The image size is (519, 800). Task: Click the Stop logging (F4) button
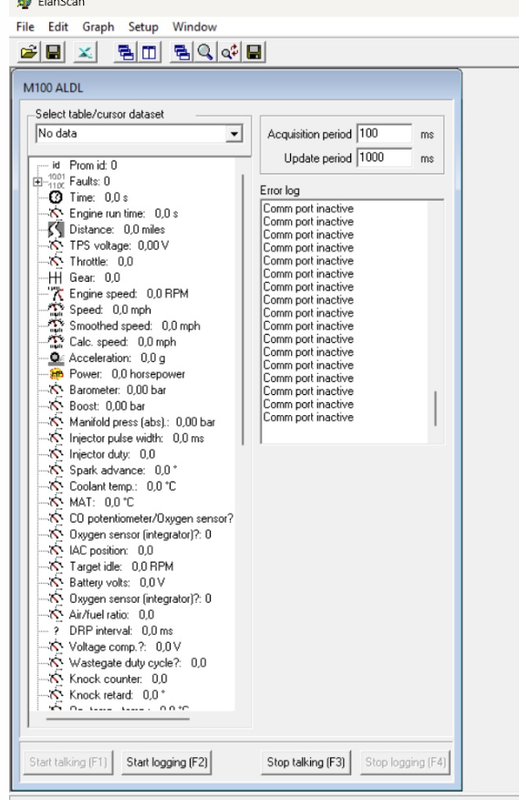point(405,762)
